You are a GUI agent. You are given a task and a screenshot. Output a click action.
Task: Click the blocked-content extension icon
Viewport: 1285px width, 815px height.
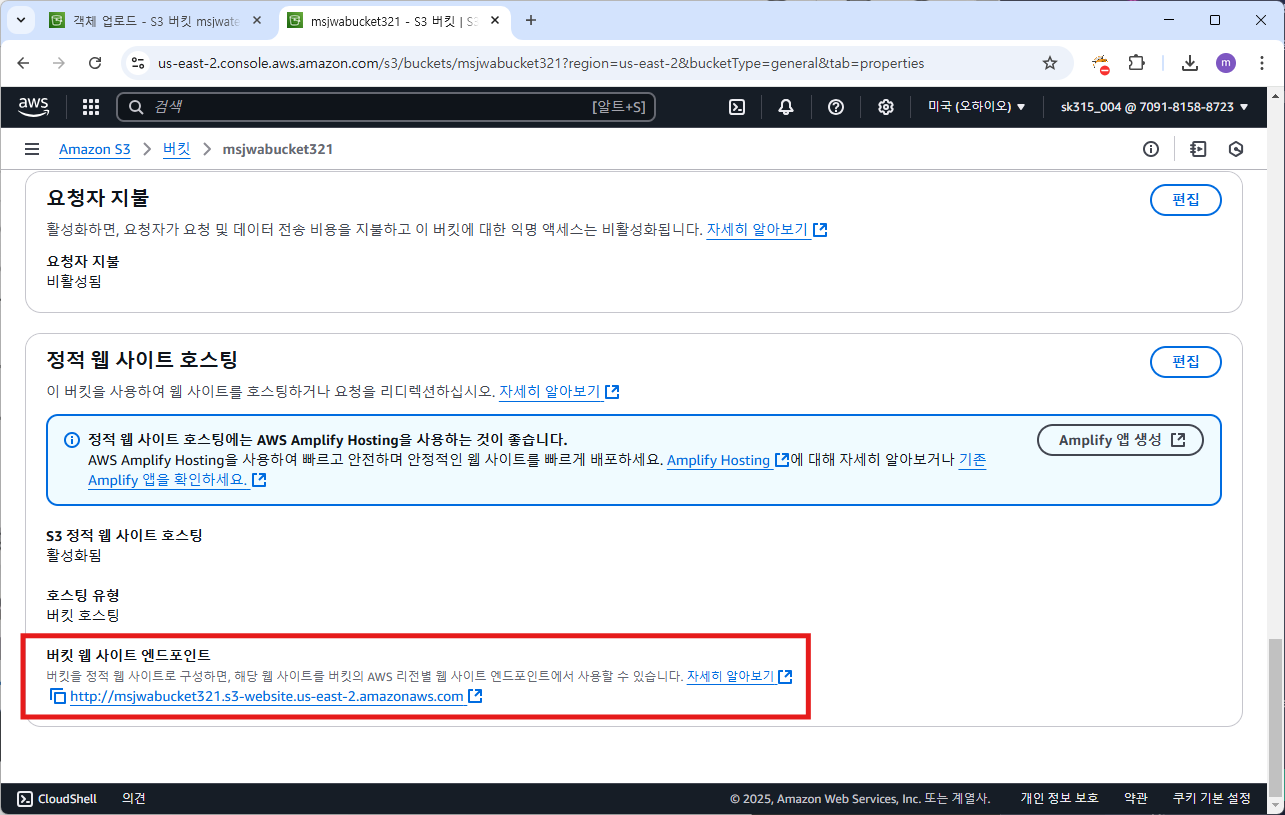tap(1100, 64)
